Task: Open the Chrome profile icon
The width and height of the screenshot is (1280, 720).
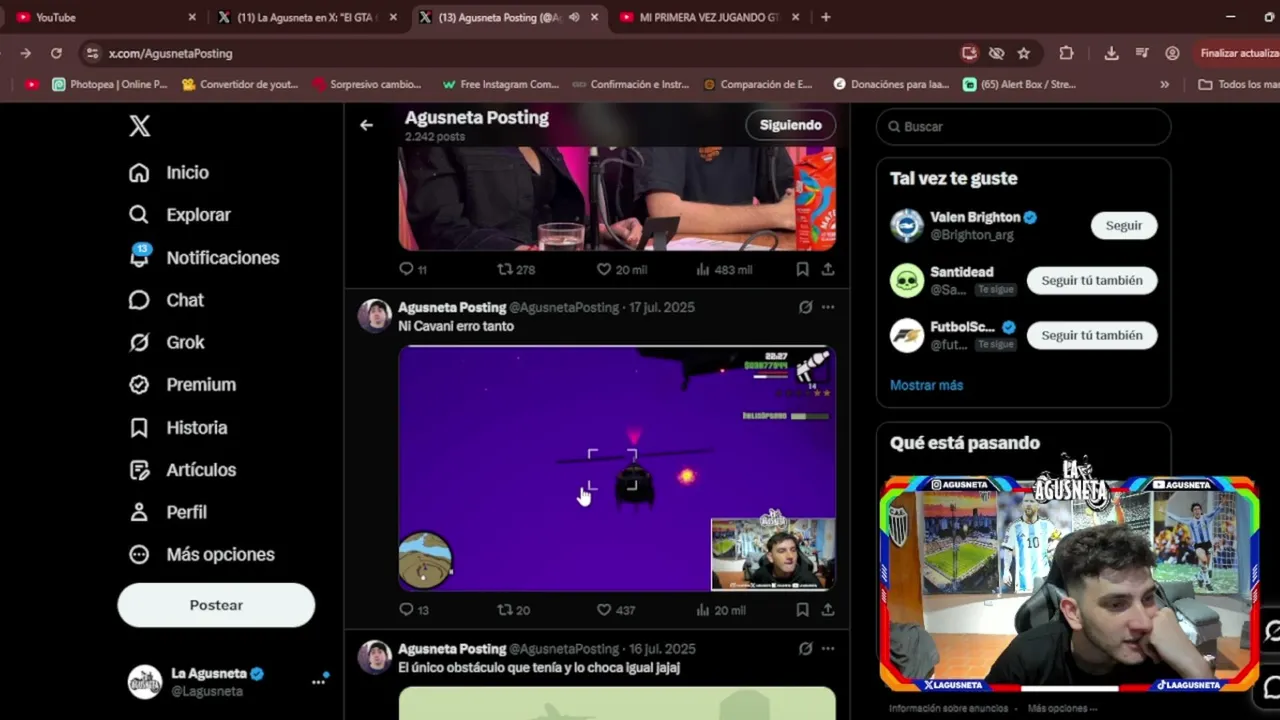Action: point(1172,53)
